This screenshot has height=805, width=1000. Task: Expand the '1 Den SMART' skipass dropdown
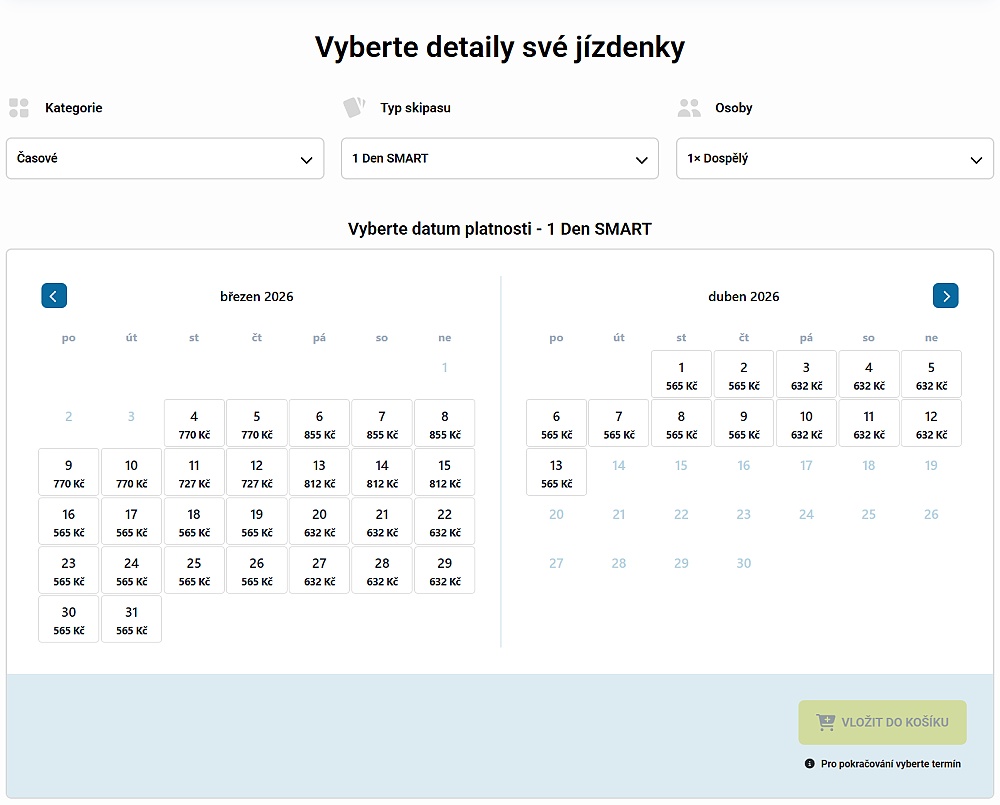(500, 159)
